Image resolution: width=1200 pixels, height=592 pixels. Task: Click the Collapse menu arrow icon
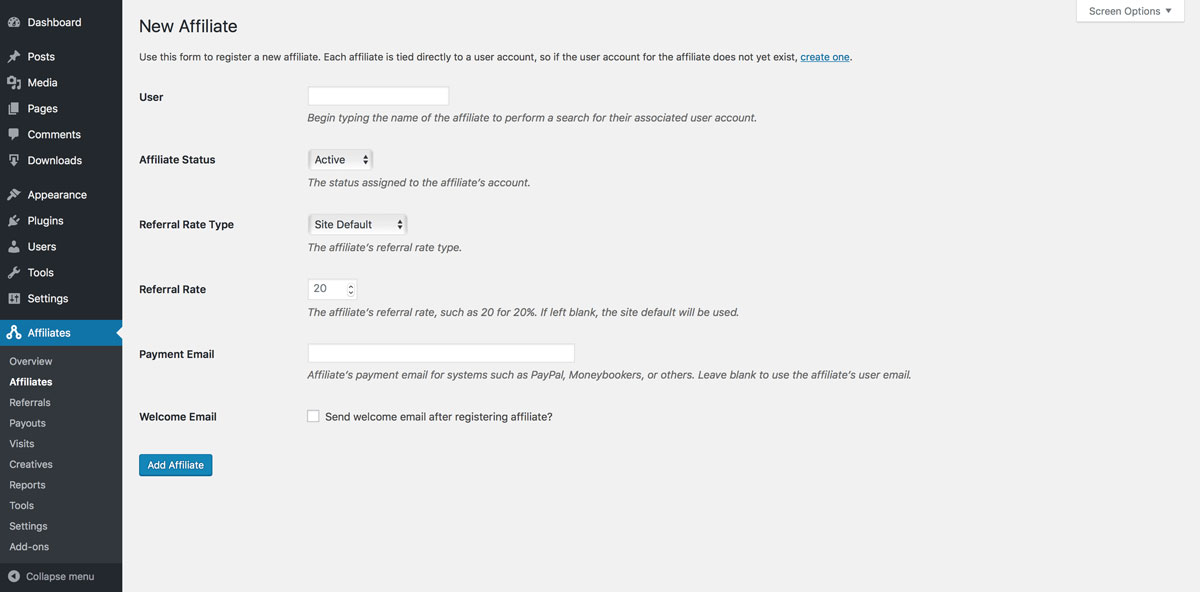coord(14,576)
